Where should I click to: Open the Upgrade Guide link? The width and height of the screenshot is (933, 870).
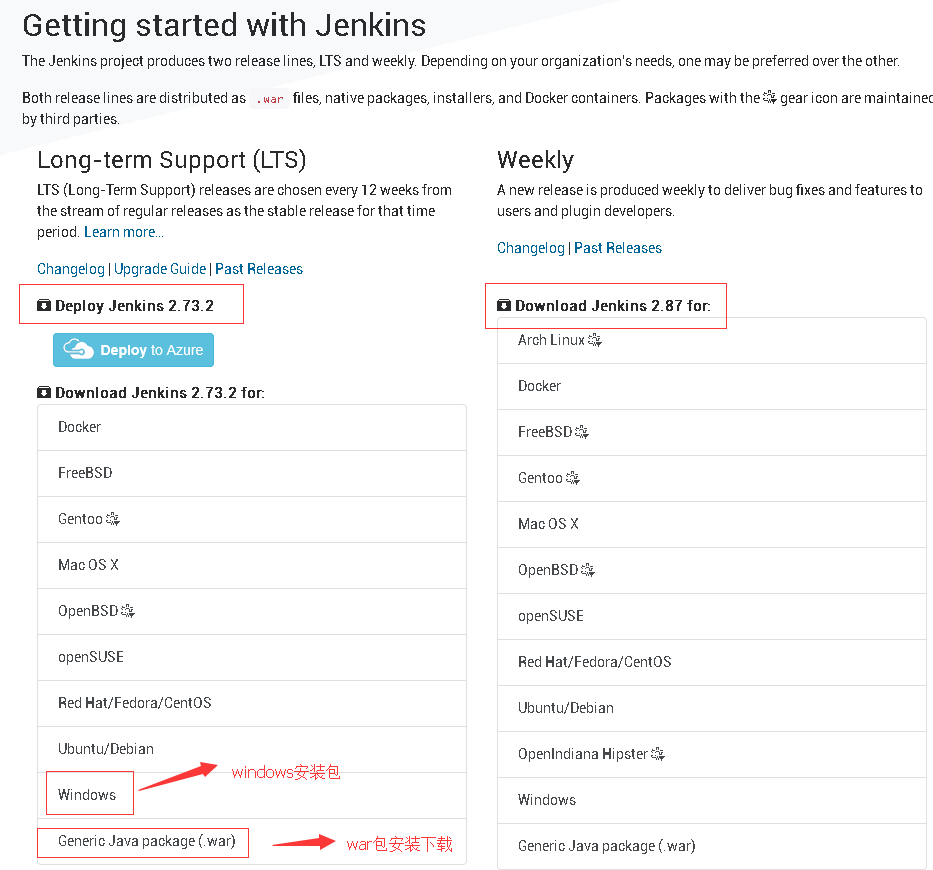pos(160,269)
